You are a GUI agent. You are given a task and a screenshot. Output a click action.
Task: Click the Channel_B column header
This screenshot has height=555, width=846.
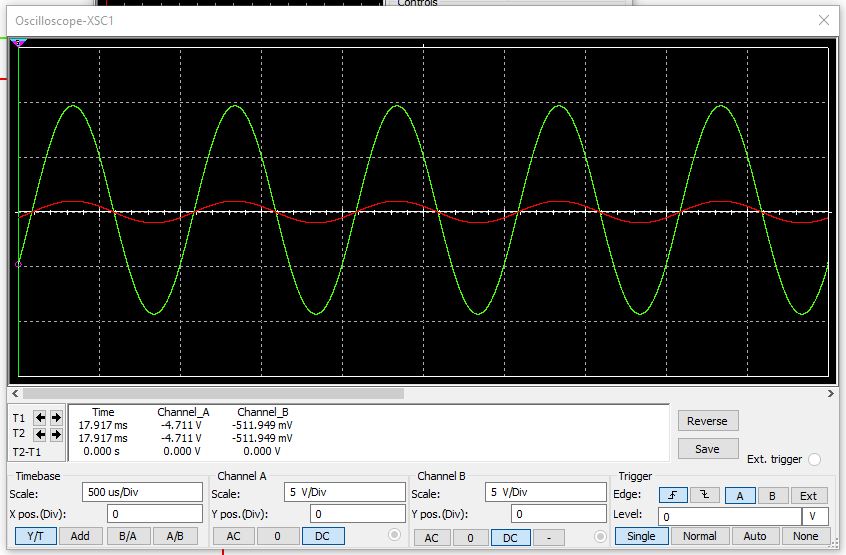(x=263, y=412)
